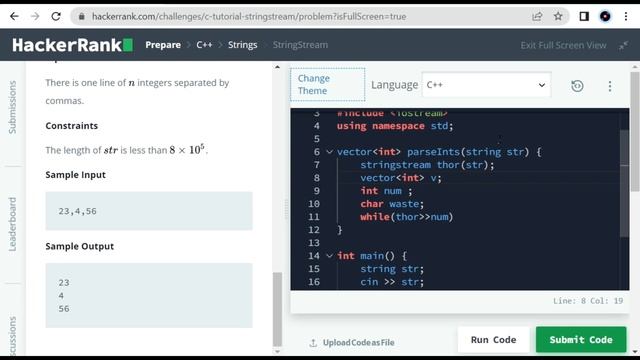This screenshot has width=640, height=360.
Task: Click the sample input box 23,4,56
Action: pos(149,211)
